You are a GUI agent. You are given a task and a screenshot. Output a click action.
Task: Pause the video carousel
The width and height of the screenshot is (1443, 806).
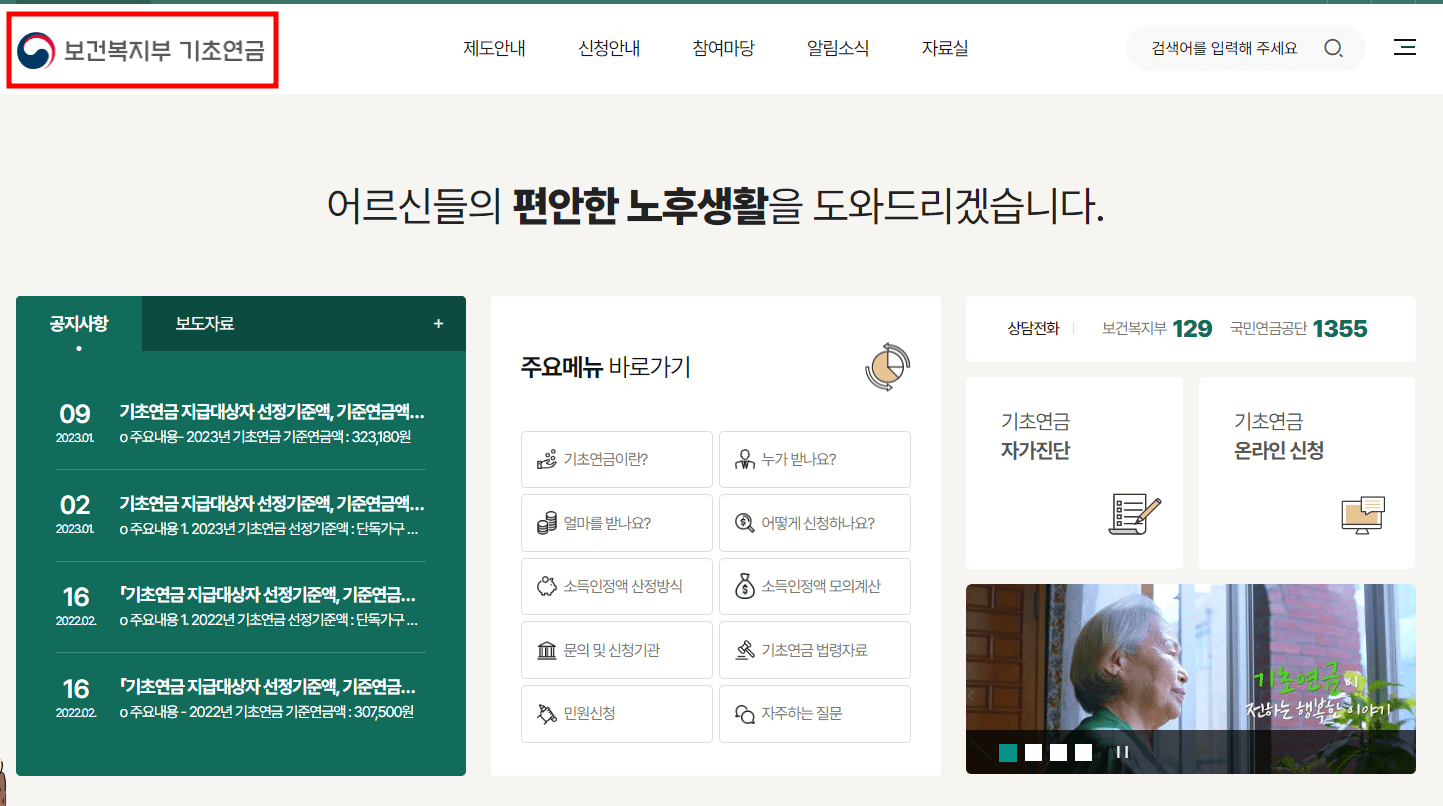1122,752
